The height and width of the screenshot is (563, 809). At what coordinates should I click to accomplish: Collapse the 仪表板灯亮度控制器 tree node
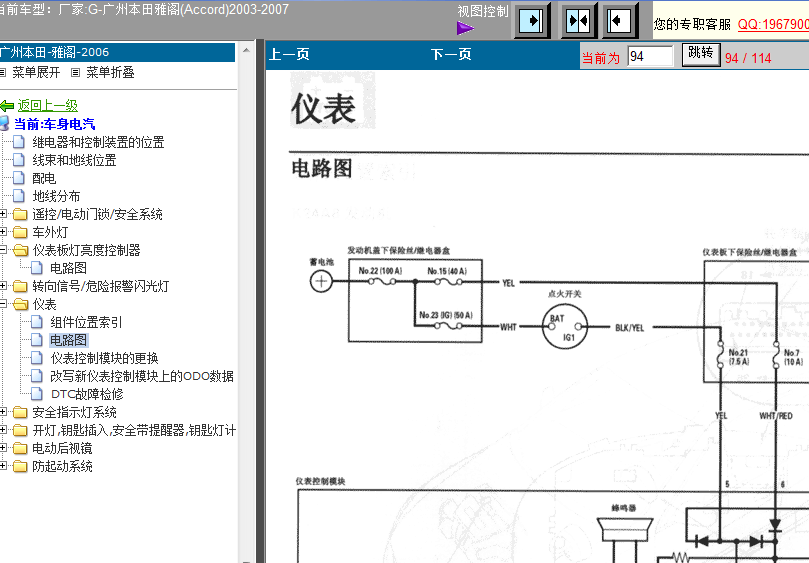click(3, 250)
